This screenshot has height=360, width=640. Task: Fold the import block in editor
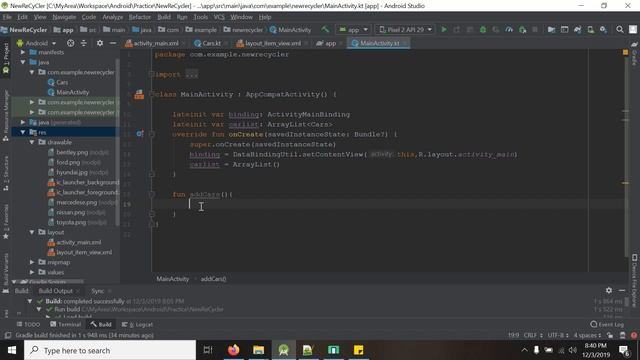[151, 74]
